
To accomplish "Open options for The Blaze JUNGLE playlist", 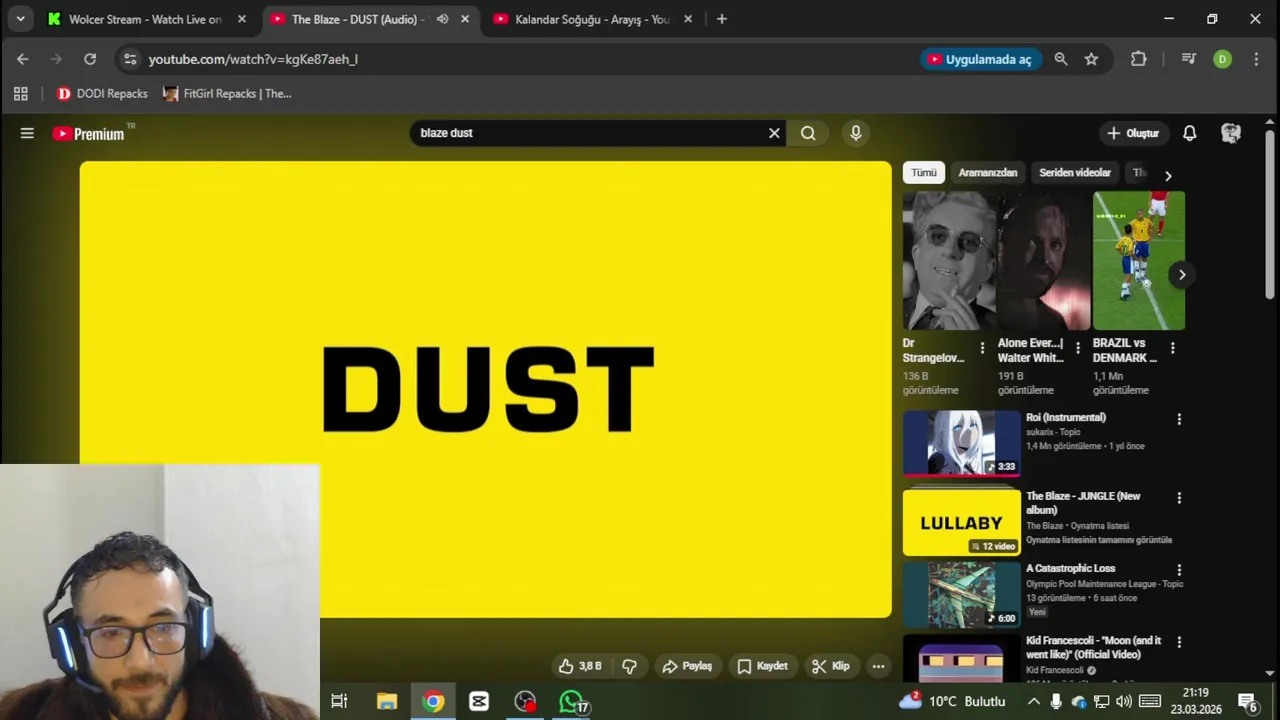I will 1179,498.
